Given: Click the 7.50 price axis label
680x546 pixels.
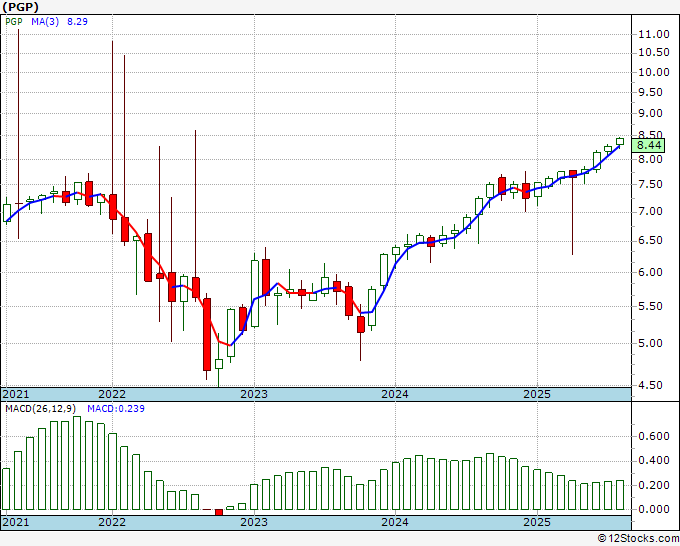Looking at the screenshot, I should coord(650,185).
